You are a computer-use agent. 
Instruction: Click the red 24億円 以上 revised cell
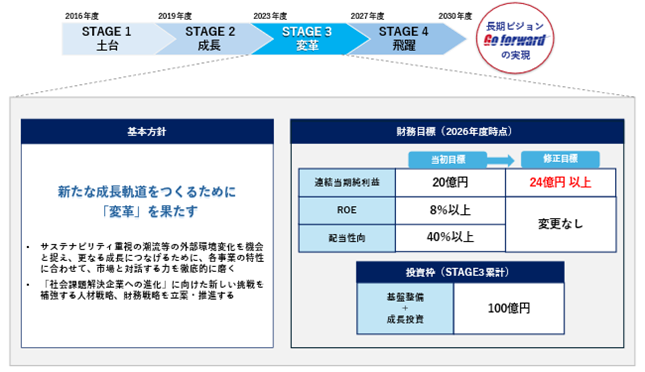[x=560, y=182]
